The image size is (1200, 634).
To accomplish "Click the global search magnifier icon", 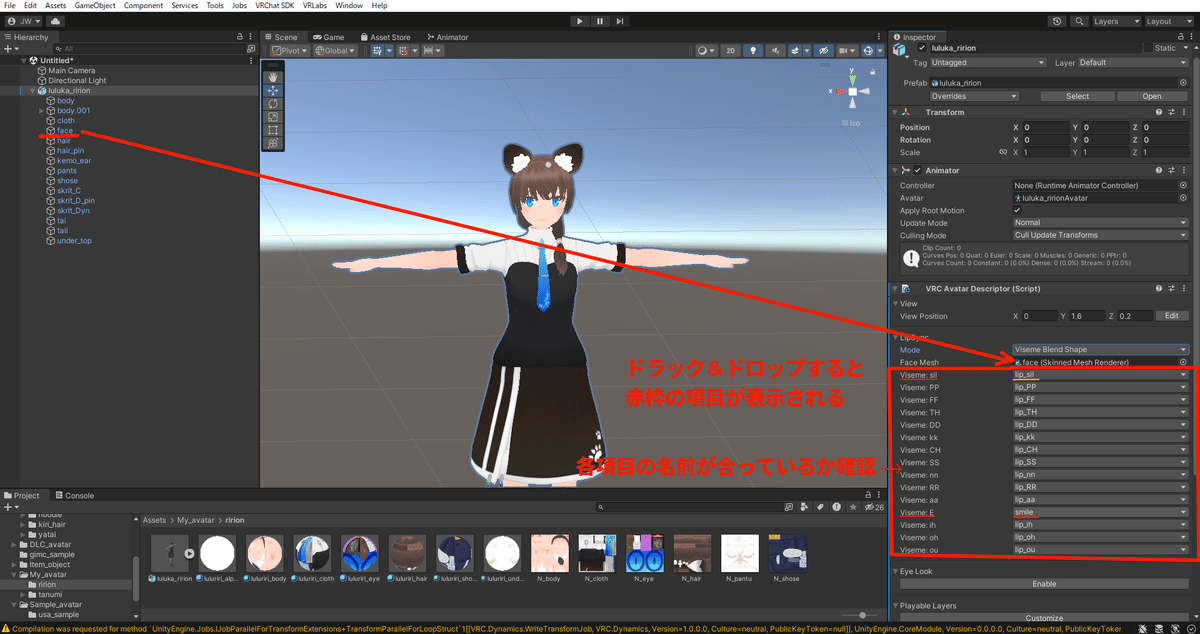I will point(1079,21).
